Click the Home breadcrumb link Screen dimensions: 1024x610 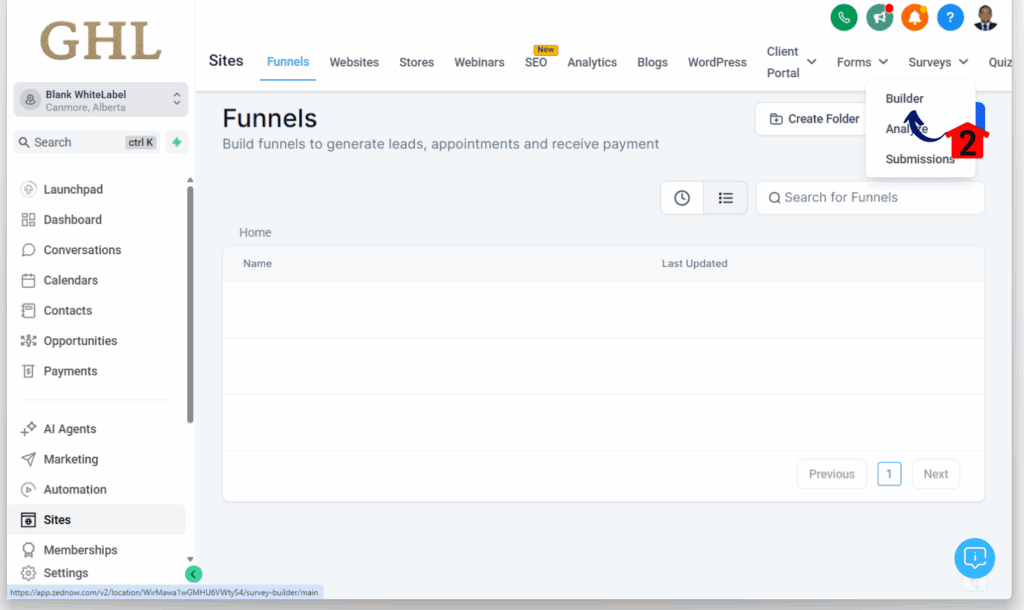click(x=255, y=233)
